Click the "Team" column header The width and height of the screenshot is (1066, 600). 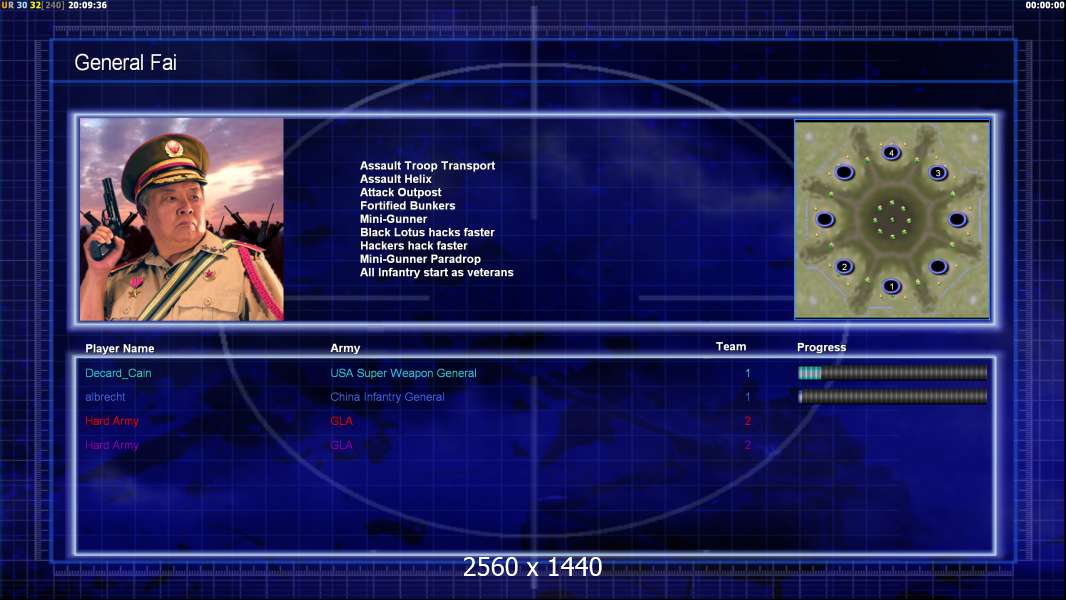pos(731,347)
